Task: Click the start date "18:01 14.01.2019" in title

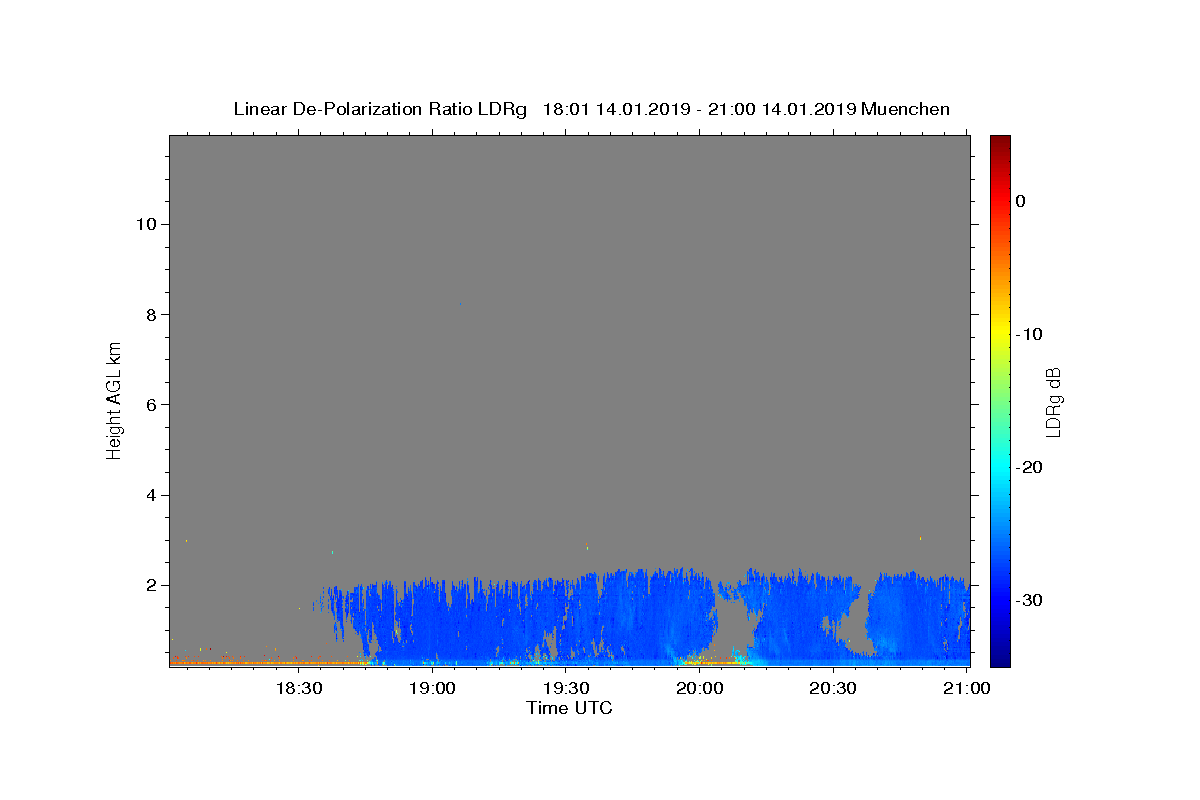Action: pyautogui.click(x=616, y=109)
